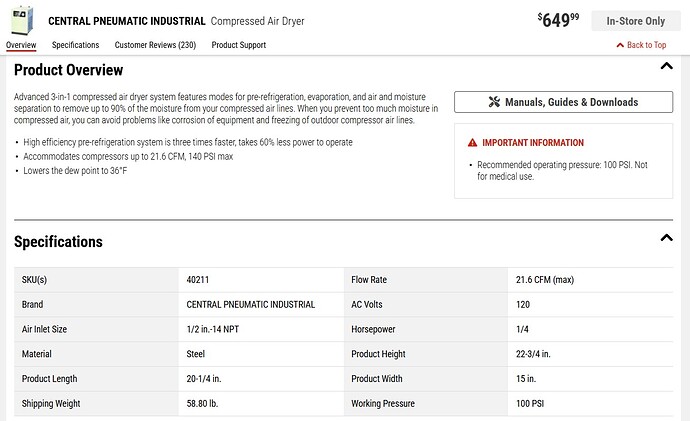Select the Horsepower value 1/4

coord(522,329)
